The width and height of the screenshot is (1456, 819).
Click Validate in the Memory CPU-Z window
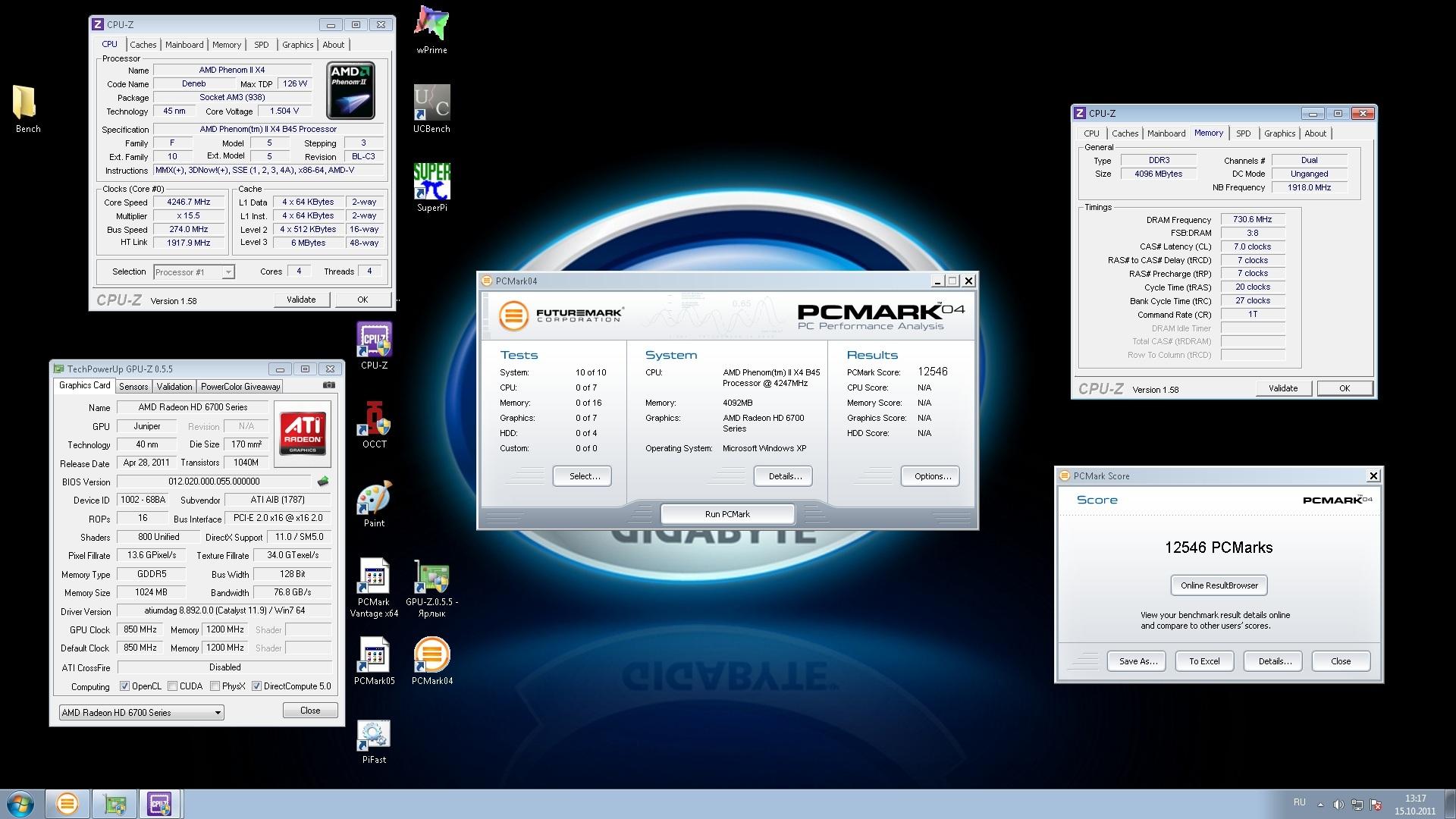click(1283, 388)
